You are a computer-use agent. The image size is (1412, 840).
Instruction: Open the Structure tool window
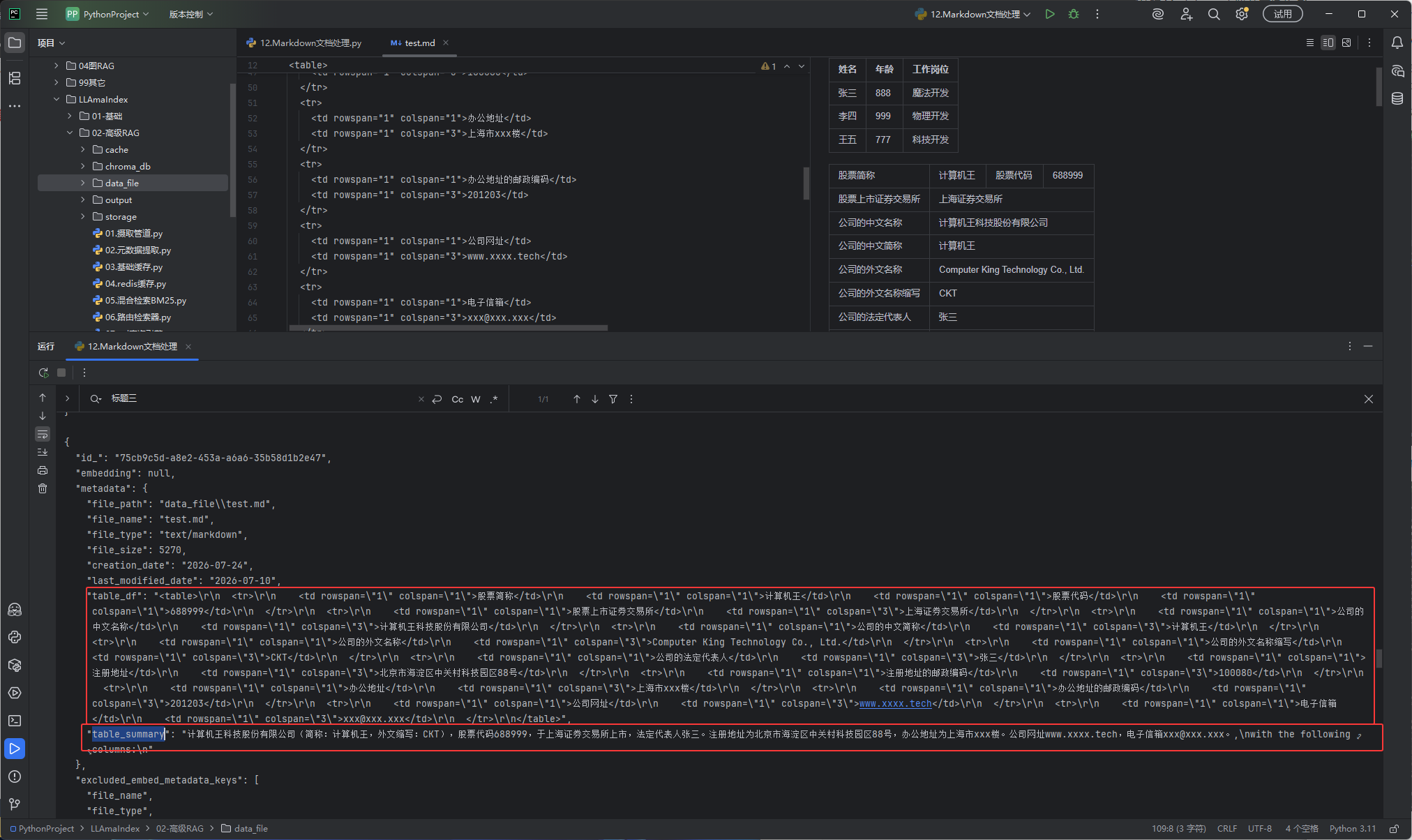(x=15, y=78)
